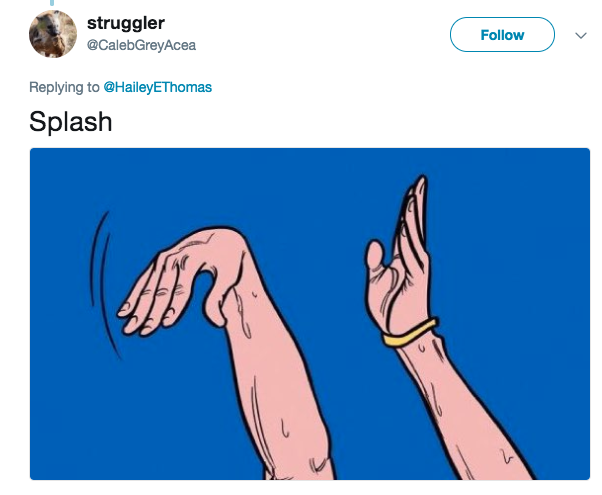Open struggler's profile avatar picture
This screenshot has width=602, height=495.
(53, 34)
